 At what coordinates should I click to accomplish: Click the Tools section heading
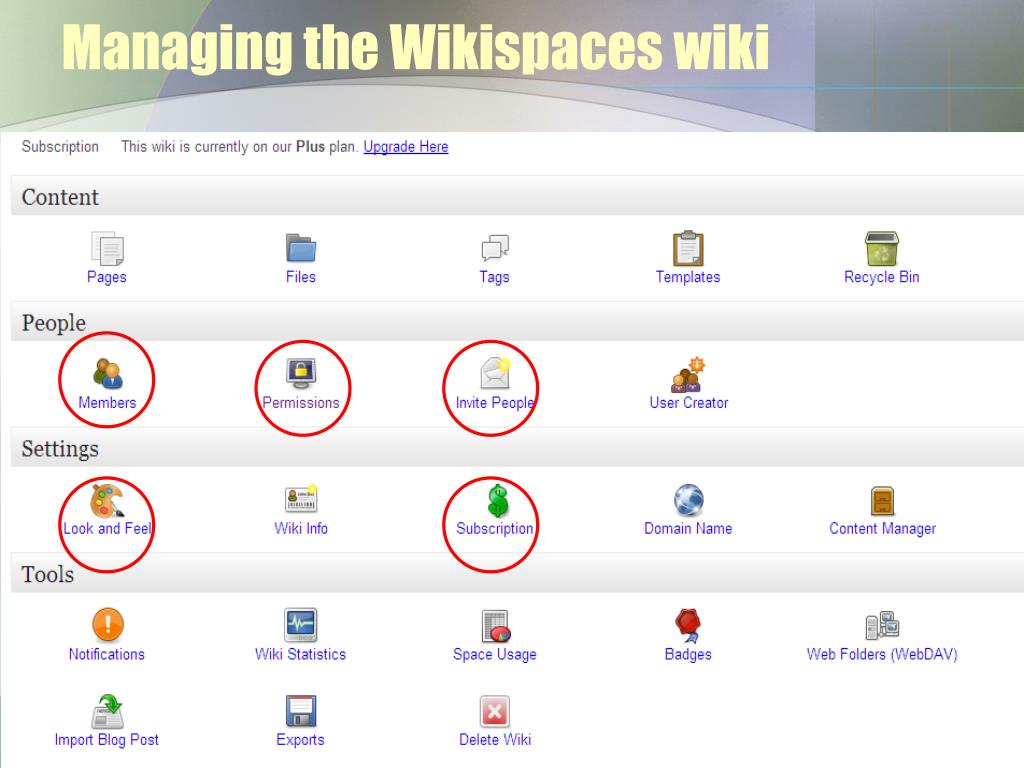coord(48,574)
